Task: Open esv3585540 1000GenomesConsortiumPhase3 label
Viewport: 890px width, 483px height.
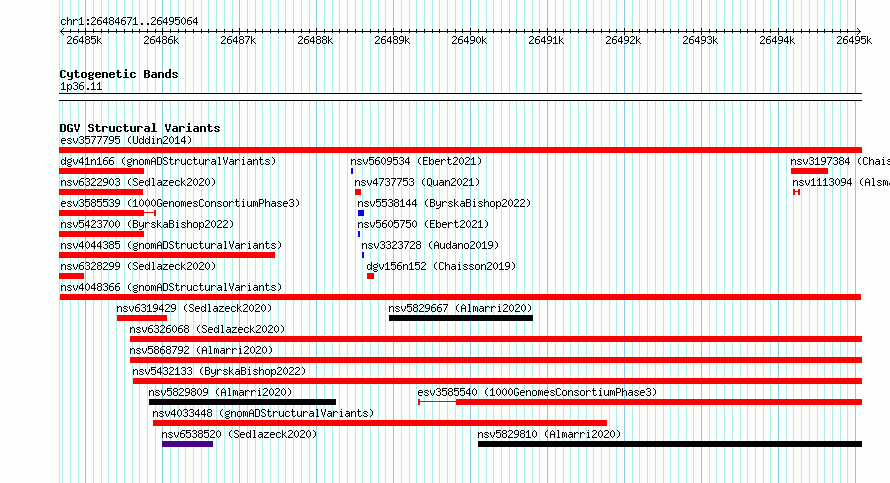Action: pos(537,392)
